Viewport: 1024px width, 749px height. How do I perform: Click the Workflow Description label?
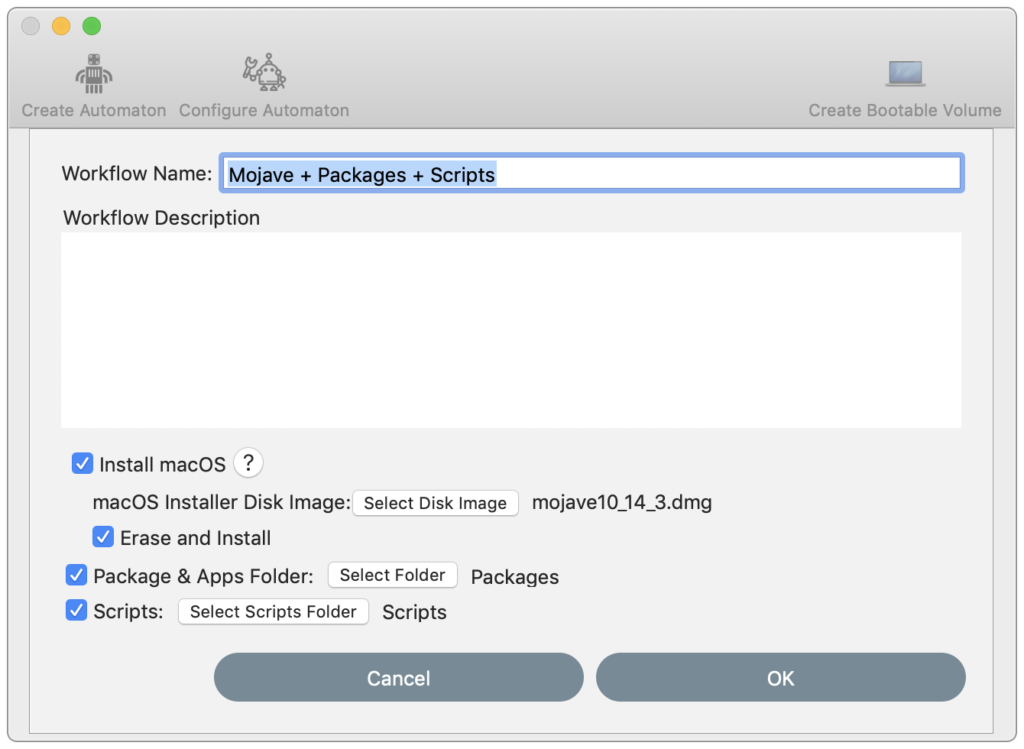click(161, 218)
